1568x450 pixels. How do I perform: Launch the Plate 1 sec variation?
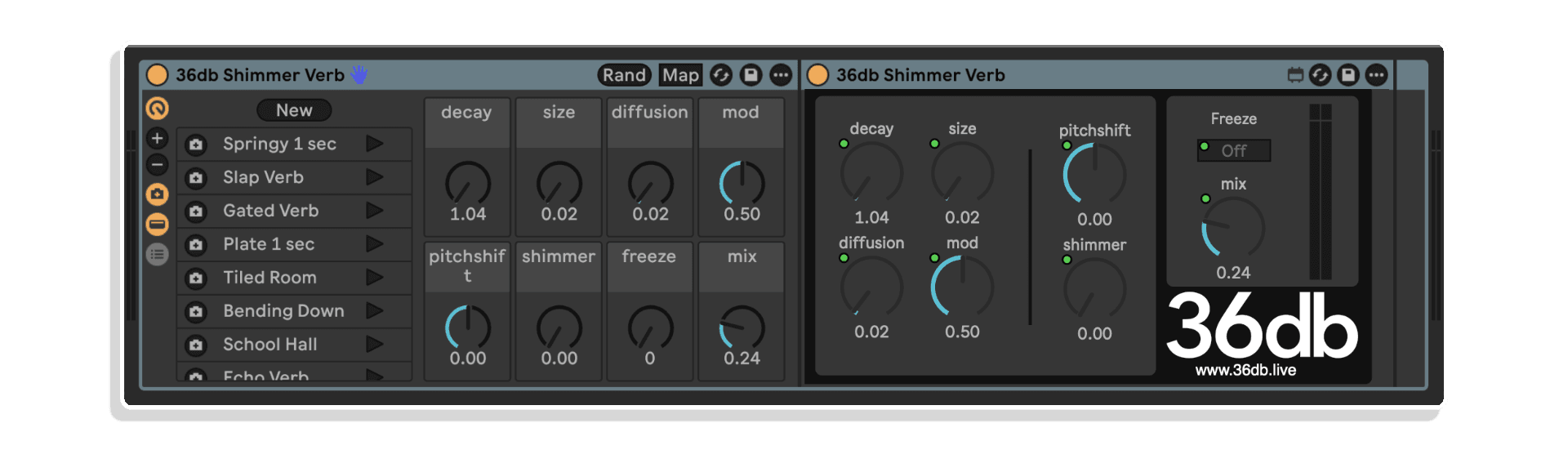pyautogui.click(x=375, y=244)
